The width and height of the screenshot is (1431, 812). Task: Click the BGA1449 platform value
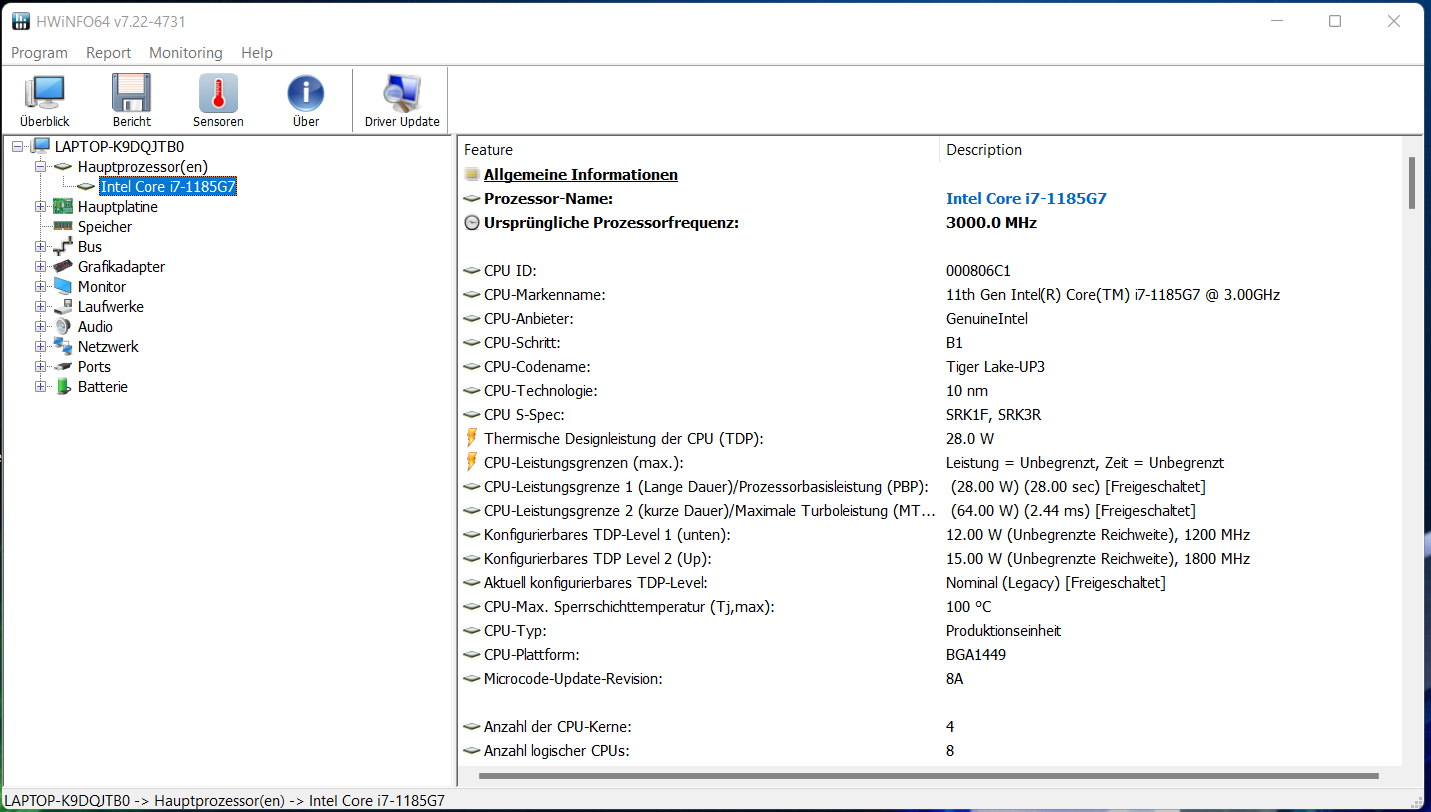[x=976, y=655]
